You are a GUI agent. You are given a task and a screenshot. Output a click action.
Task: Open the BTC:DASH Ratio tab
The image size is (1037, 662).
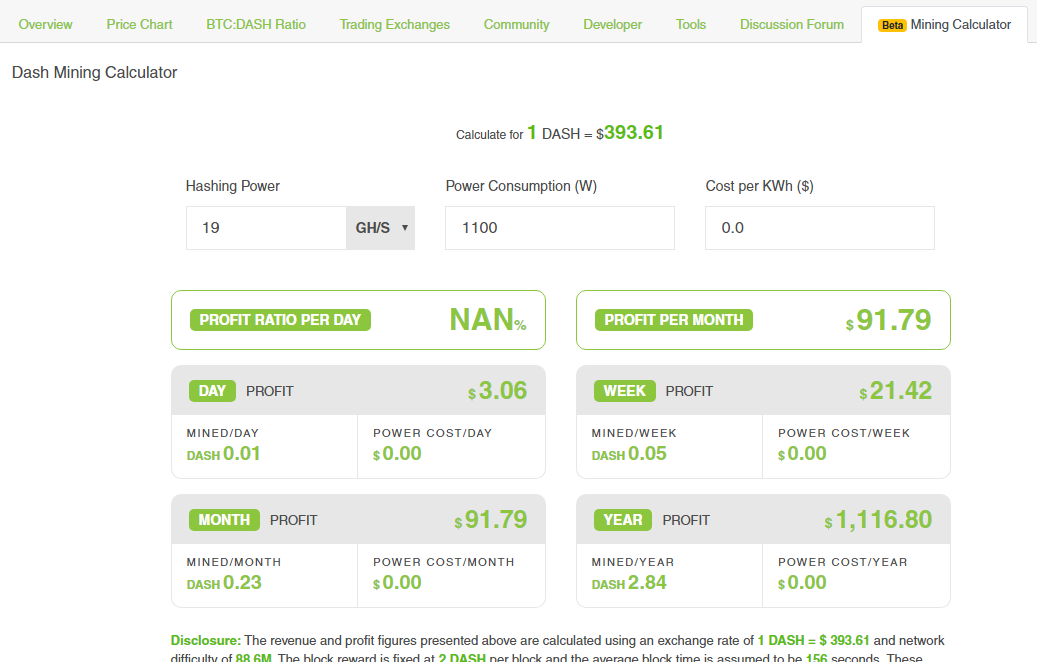tap(256, 24)
